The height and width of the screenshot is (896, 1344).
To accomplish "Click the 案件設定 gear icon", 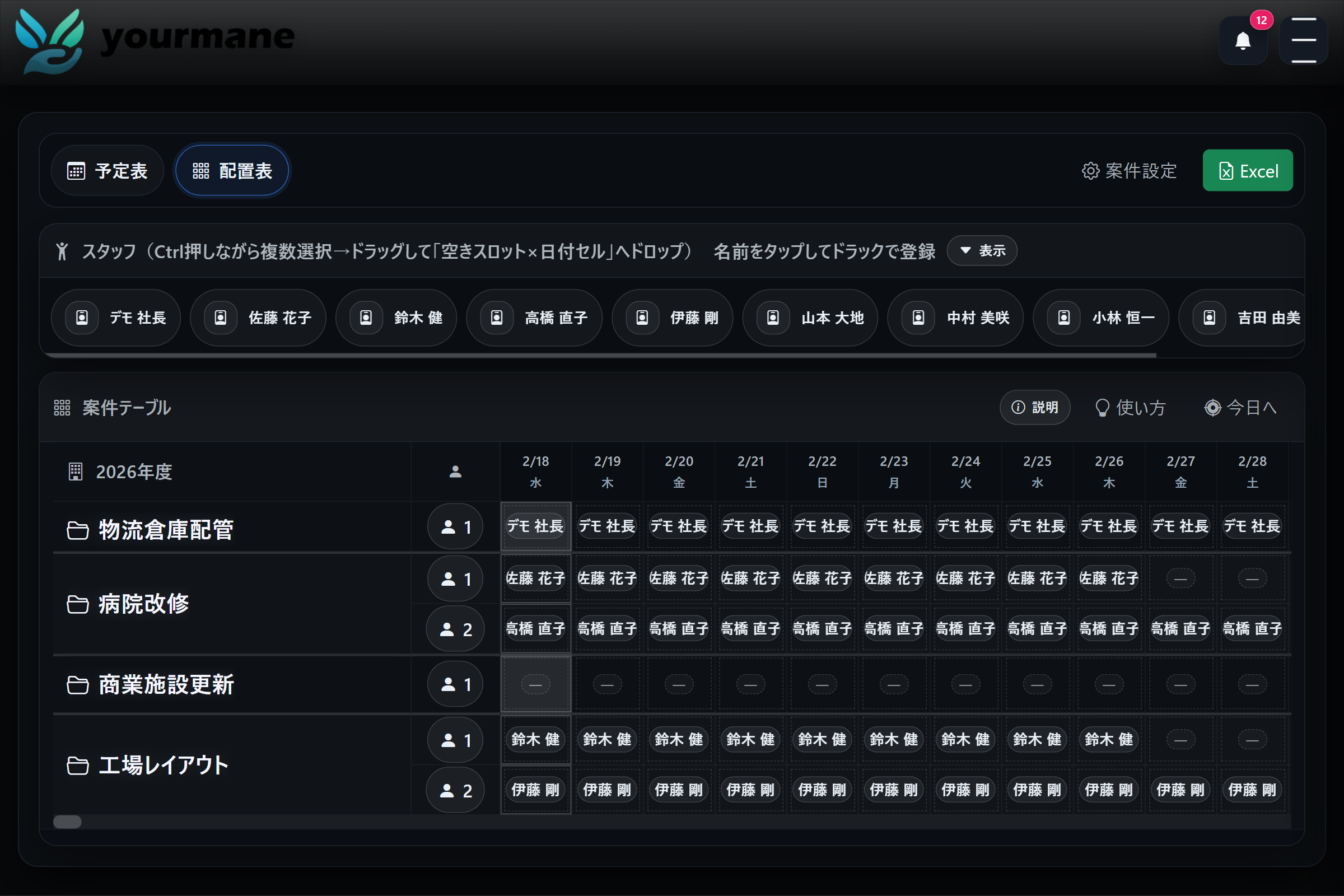I will [1090, 171].
